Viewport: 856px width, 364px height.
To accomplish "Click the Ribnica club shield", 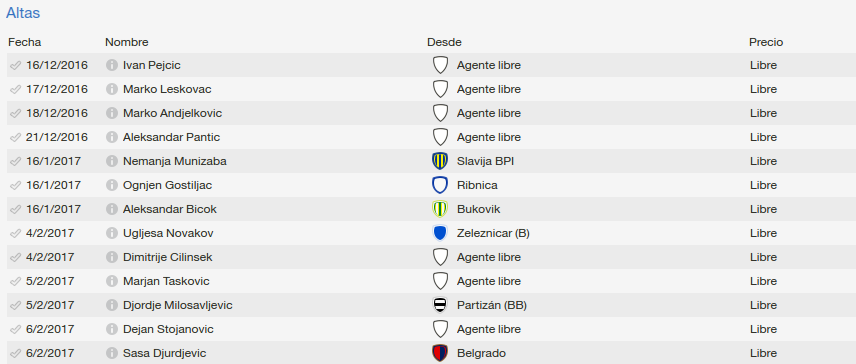I will click(440, 185).
